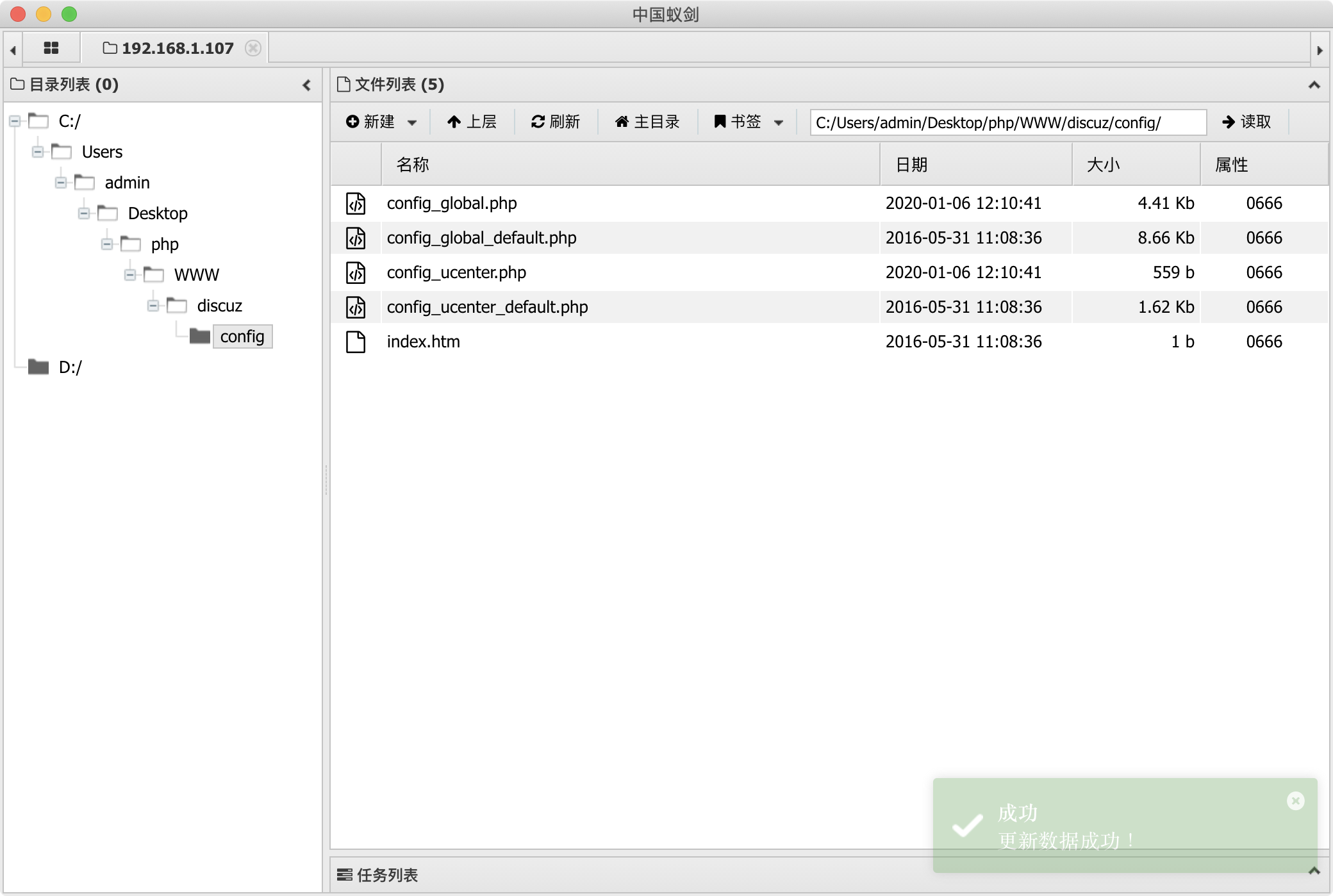Select the C:/ drive in tree

[x=70, y=120]
